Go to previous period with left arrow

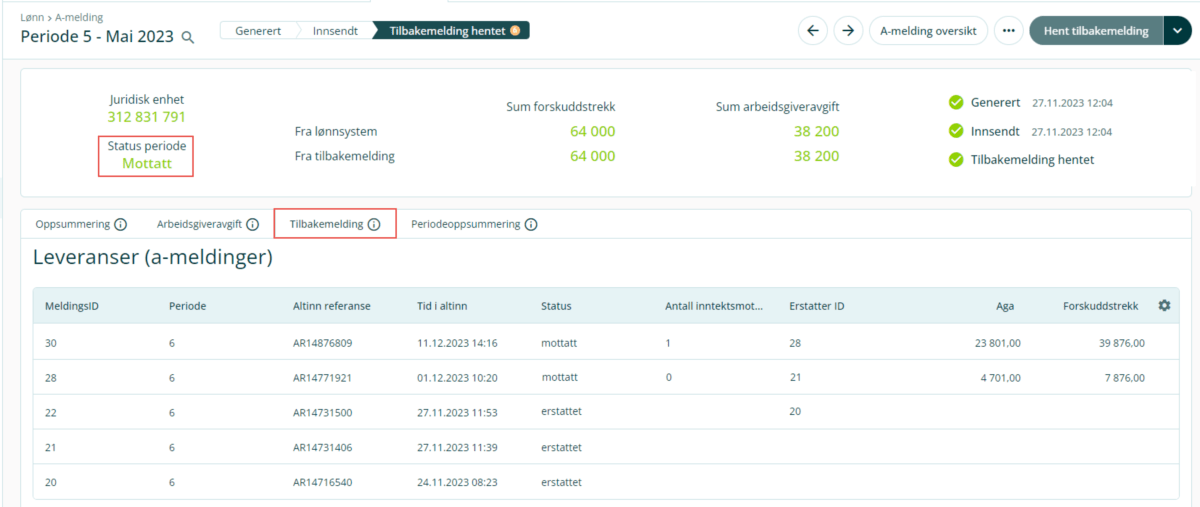click(x=812, y=31)
